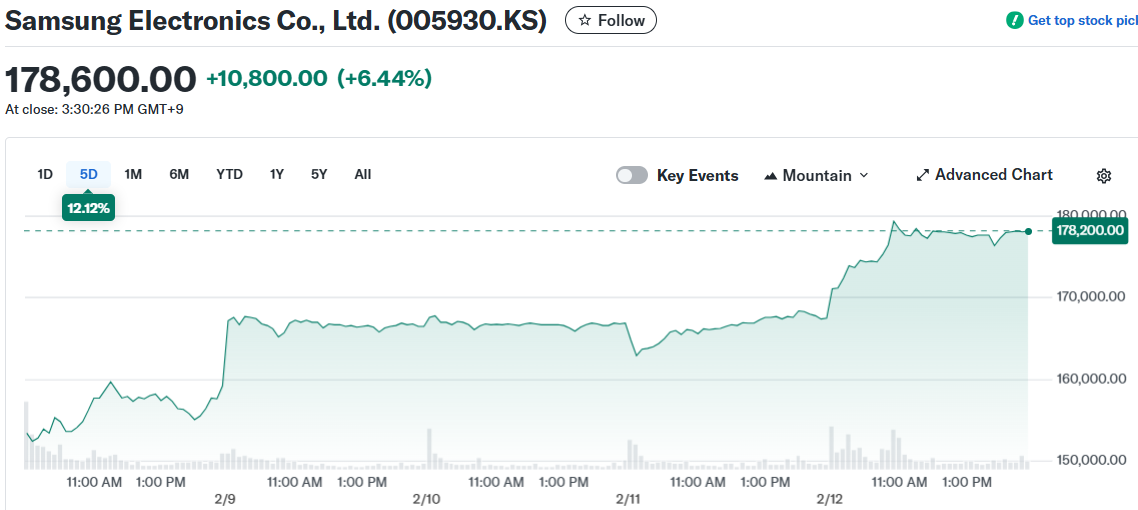
Task: Click the Mountain chart type icon
Action: [x=770, y=176]
